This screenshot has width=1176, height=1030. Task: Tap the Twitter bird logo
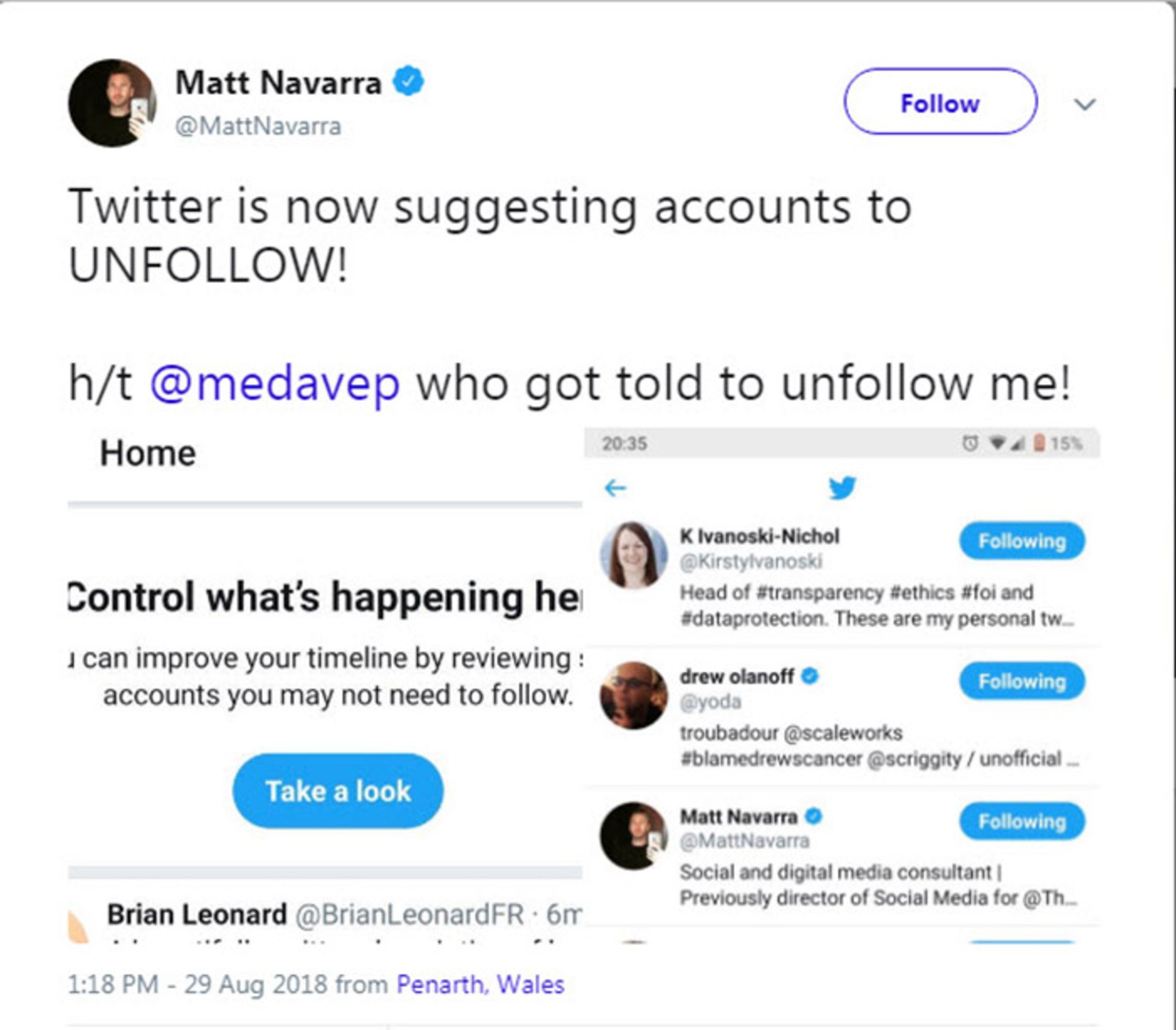point(842,488)
